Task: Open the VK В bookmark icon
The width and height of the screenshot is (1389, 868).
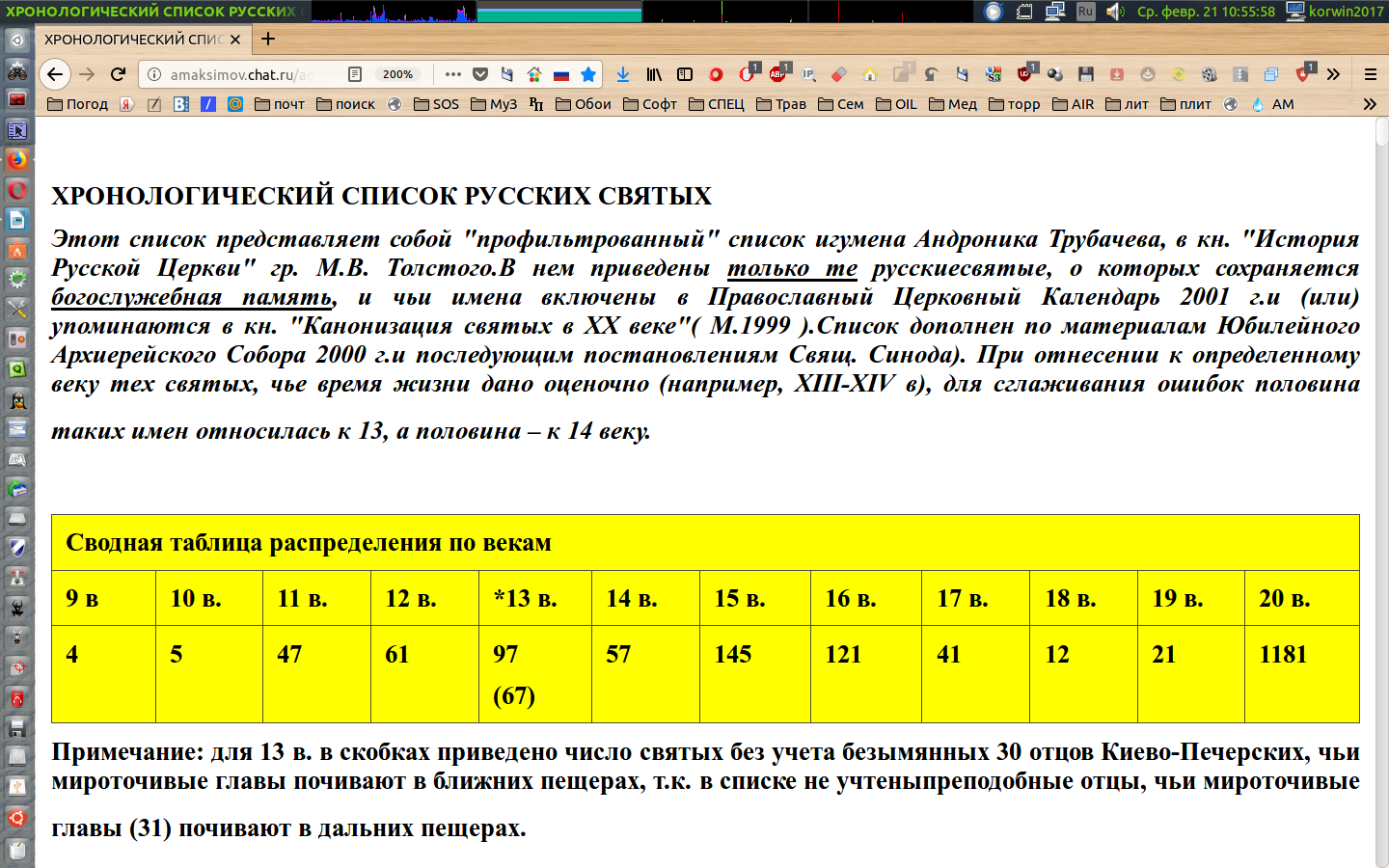Action: coord(181,104)
